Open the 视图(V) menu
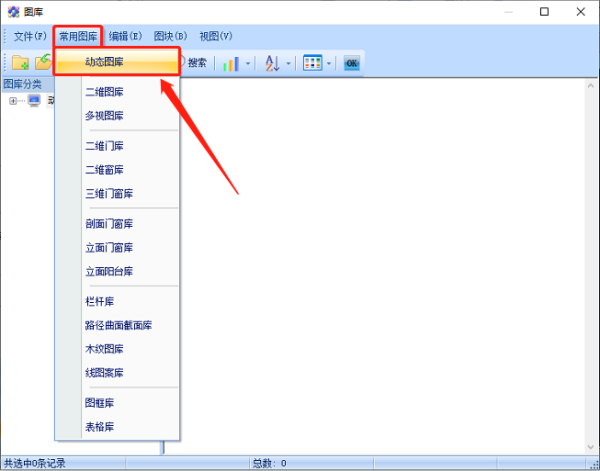Screen dimensions: 600x471 point(216,36)
